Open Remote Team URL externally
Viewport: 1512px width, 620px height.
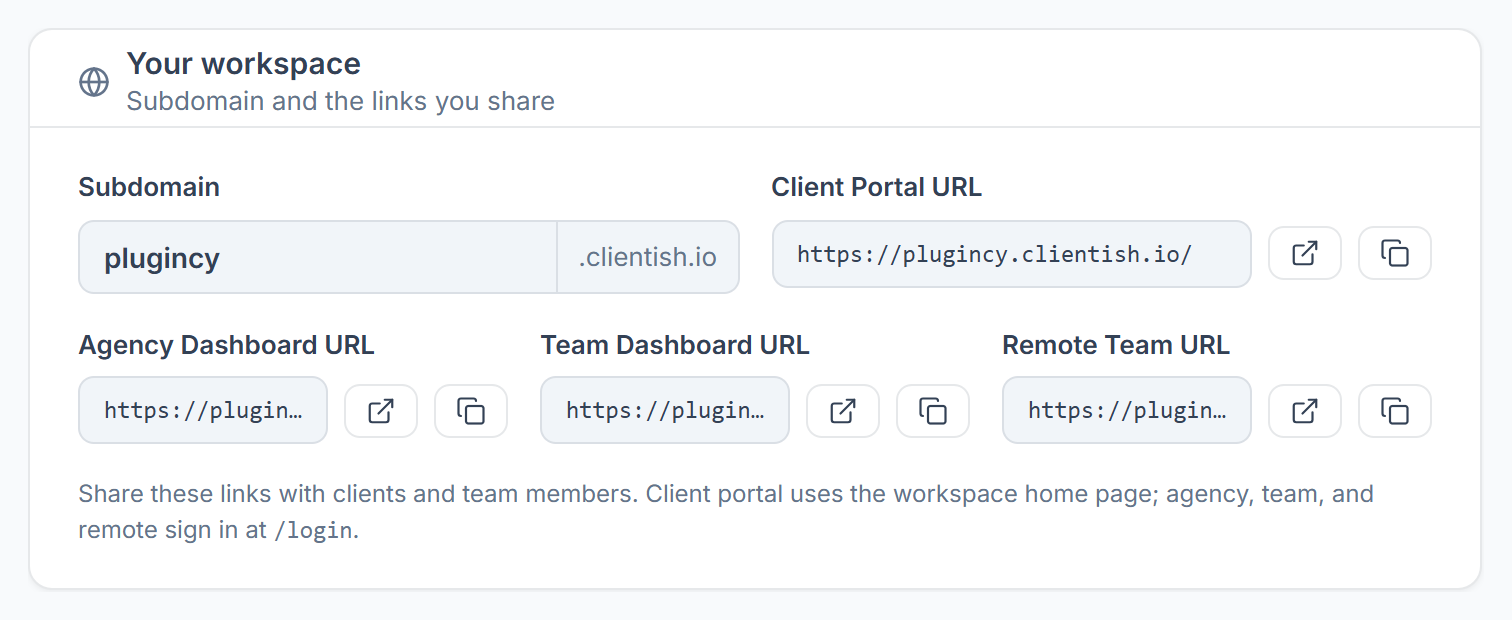pos(1305,411)
